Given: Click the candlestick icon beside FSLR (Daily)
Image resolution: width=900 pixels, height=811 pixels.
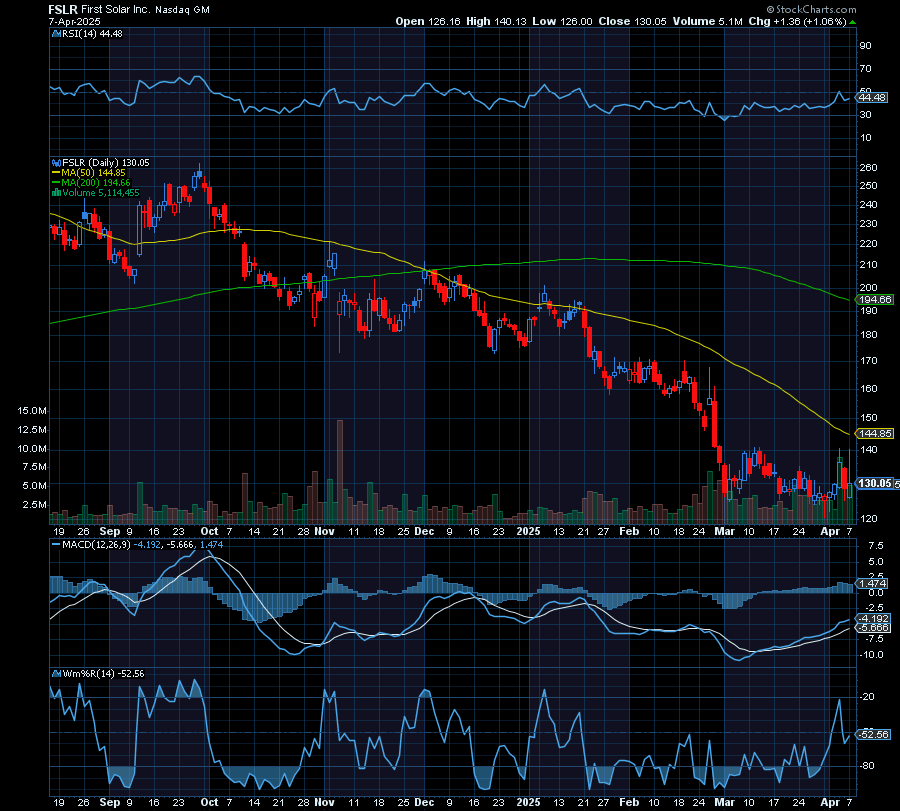Looking at the screenshot, I should tap(55, 161).
